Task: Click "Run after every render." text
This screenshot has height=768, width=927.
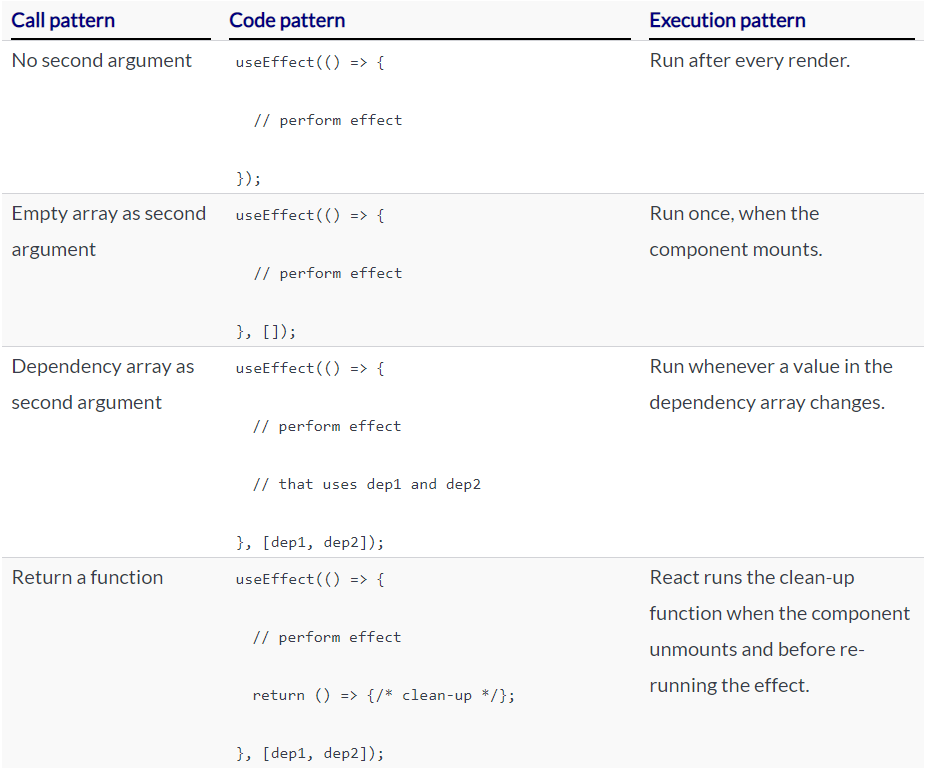Action: point(749,60)
